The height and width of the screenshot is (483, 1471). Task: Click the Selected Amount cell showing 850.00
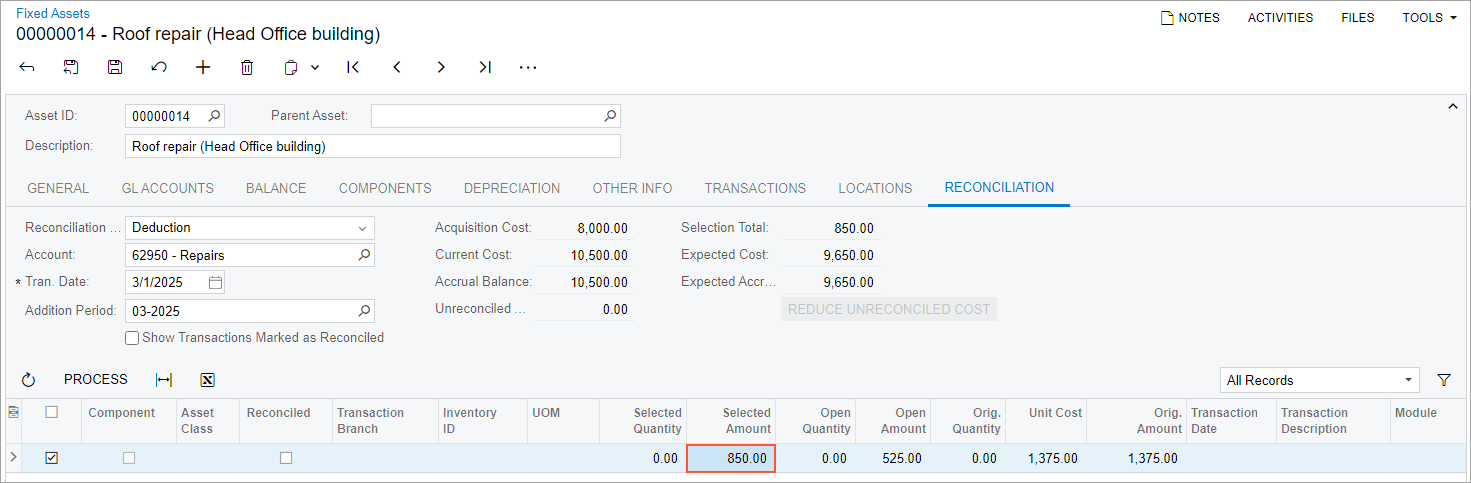click(x=731, y=458)
